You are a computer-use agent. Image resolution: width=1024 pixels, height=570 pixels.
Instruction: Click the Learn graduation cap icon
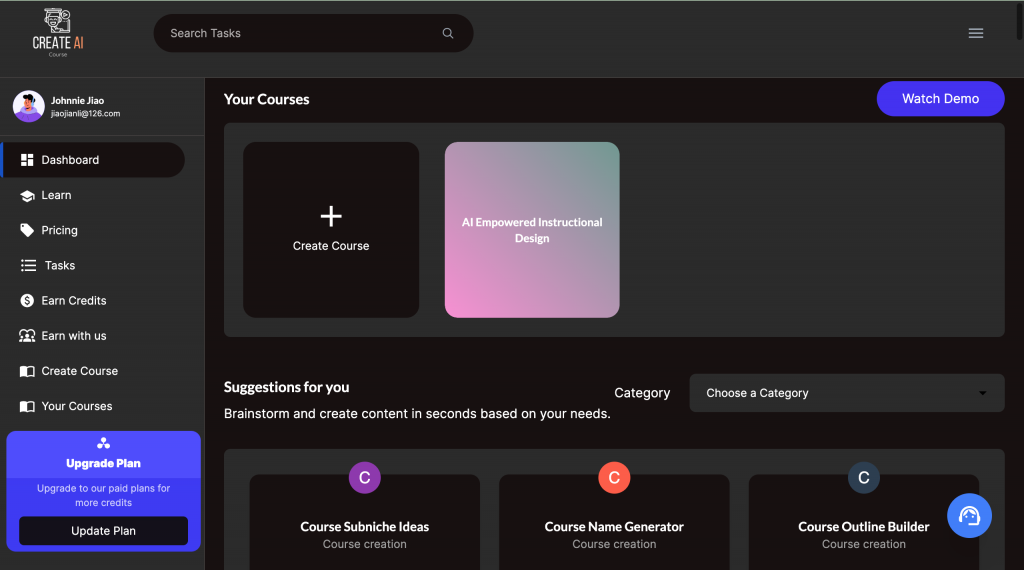click(x=27, y=196)
